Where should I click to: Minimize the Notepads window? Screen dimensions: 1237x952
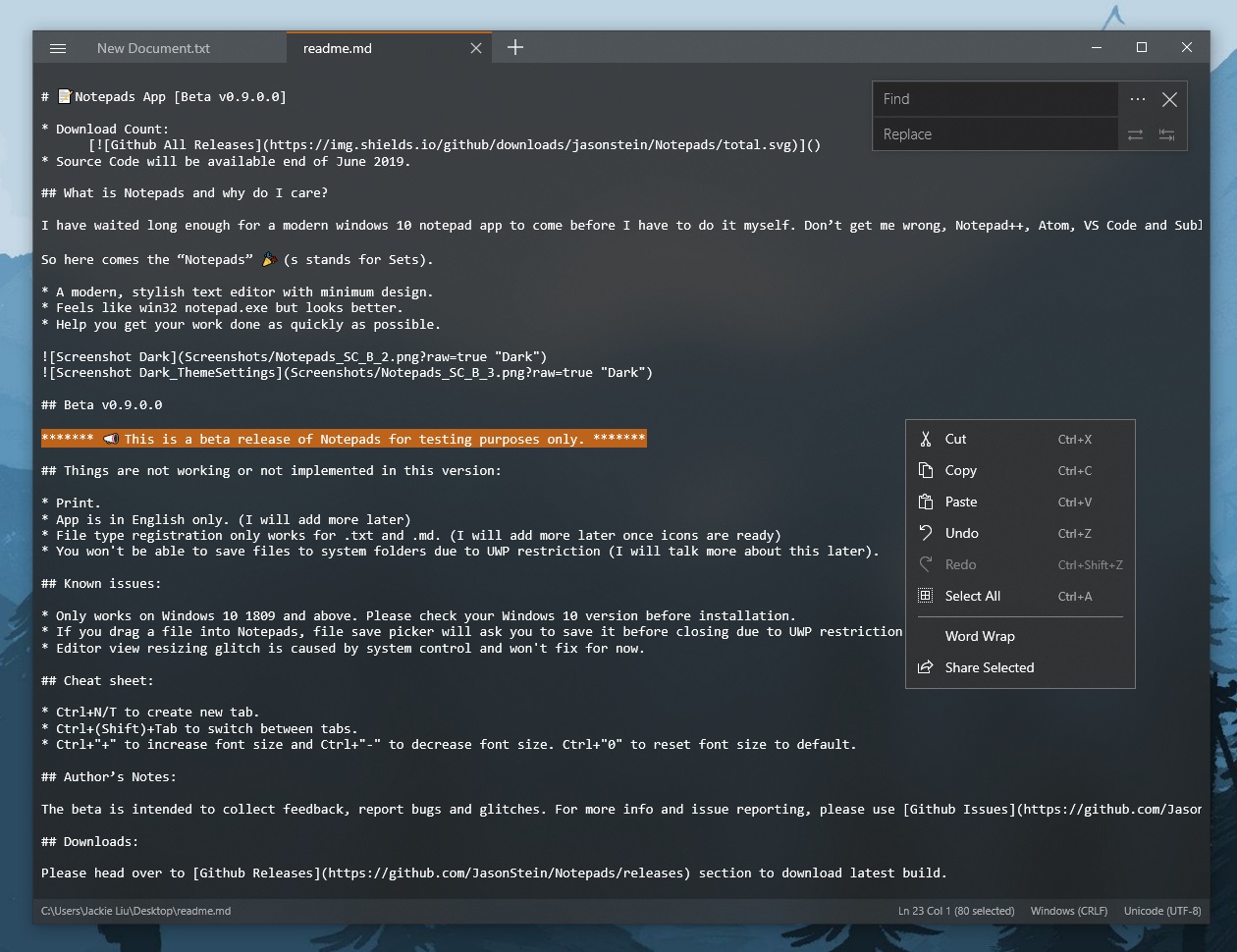[1097, 47]
